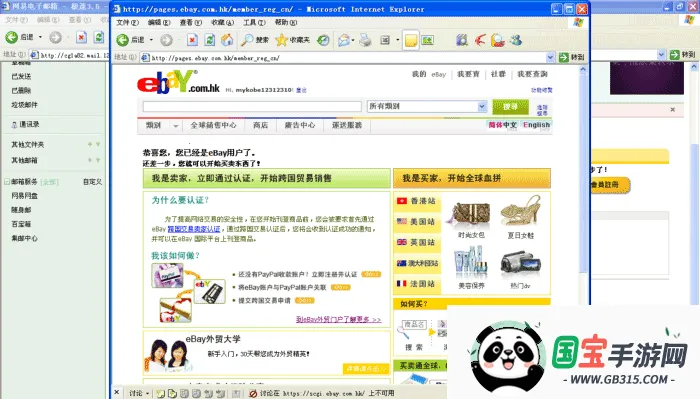The height and width of the screenshot is (399, 700).
Task: Open the 文件(F) menu in eBay window
Action: pyautogui.click(x=127, y=22)
